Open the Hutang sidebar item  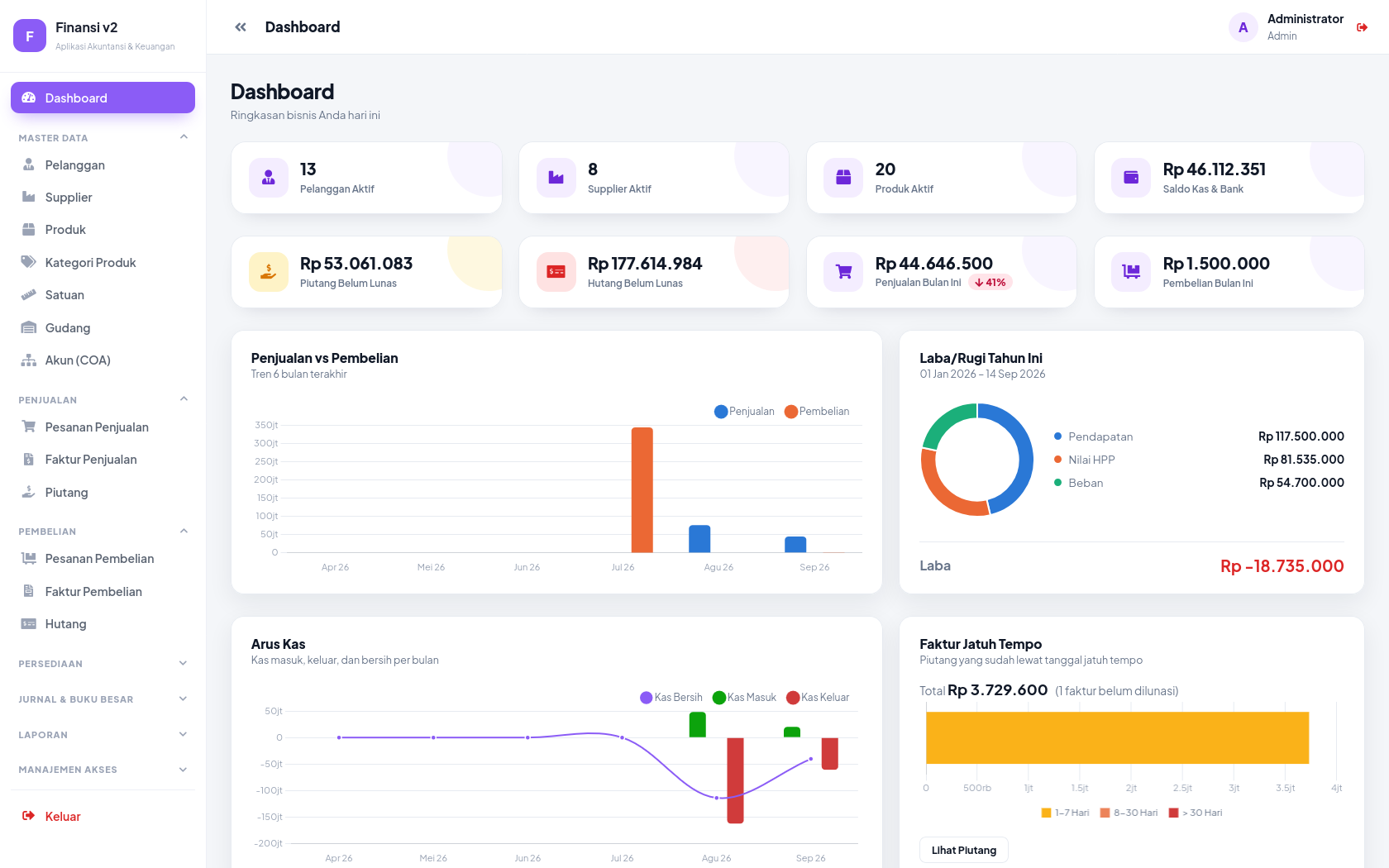pyautogui.click(x=103, y=624)
